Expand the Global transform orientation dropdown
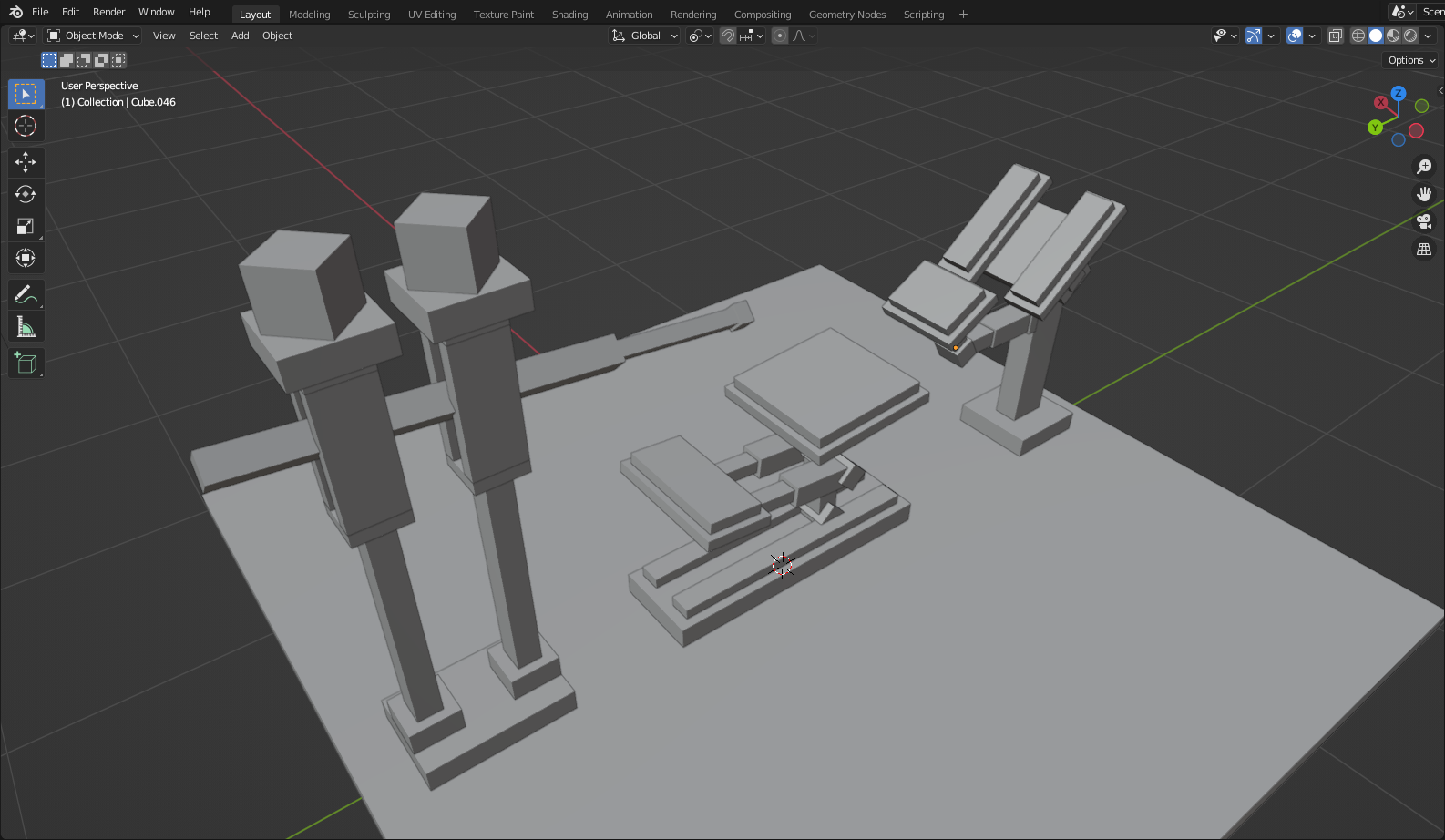The height and width of the screenshot is (840, 1445). tap(645, 36)
